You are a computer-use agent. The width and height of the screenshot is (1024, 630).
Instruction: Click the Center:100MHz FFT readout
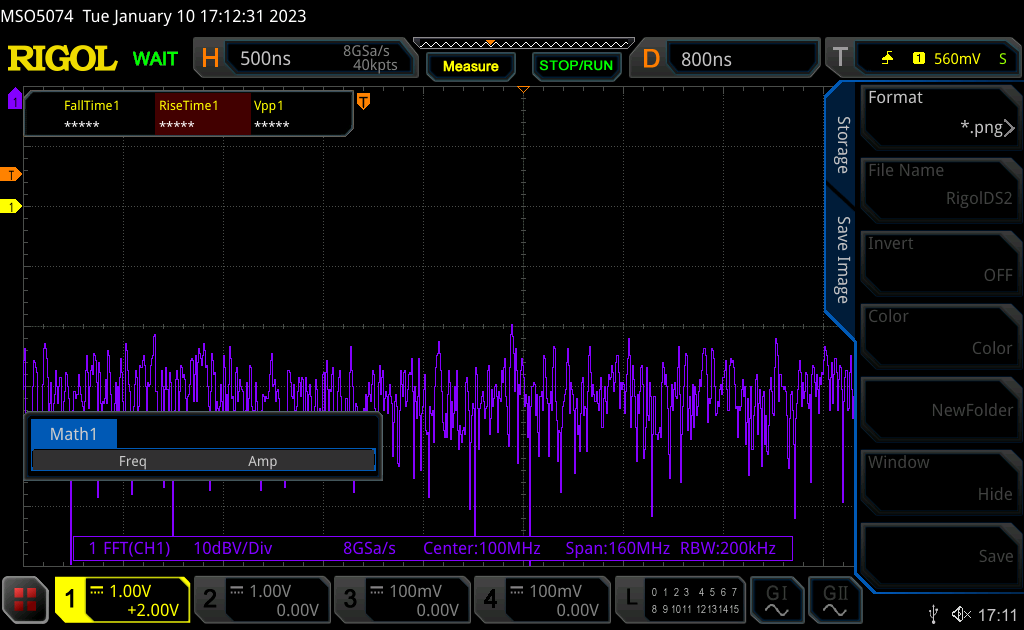tap(481, 548)
